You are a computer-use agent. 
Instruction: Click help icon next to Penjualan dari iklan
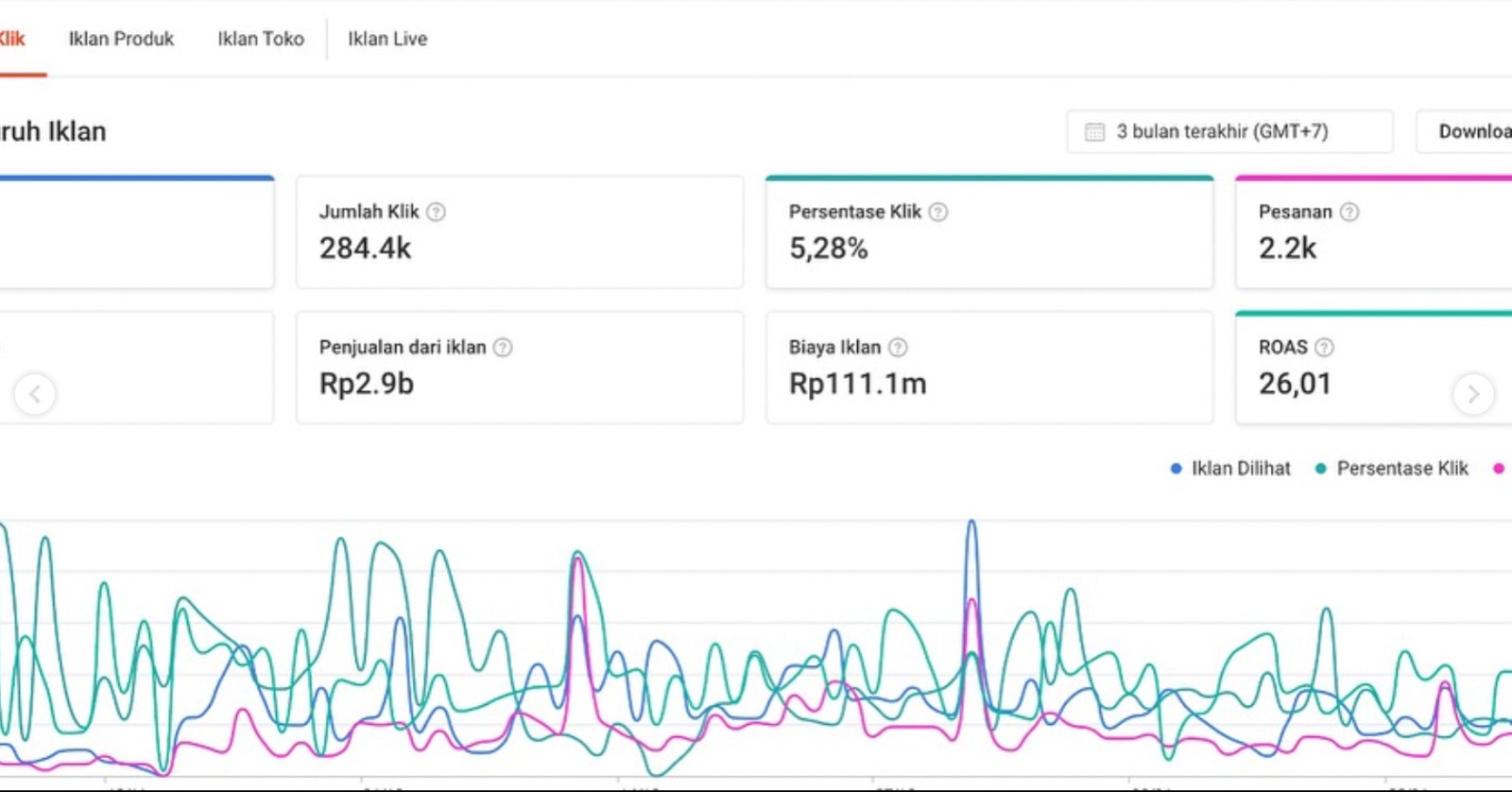pos(503,347)
